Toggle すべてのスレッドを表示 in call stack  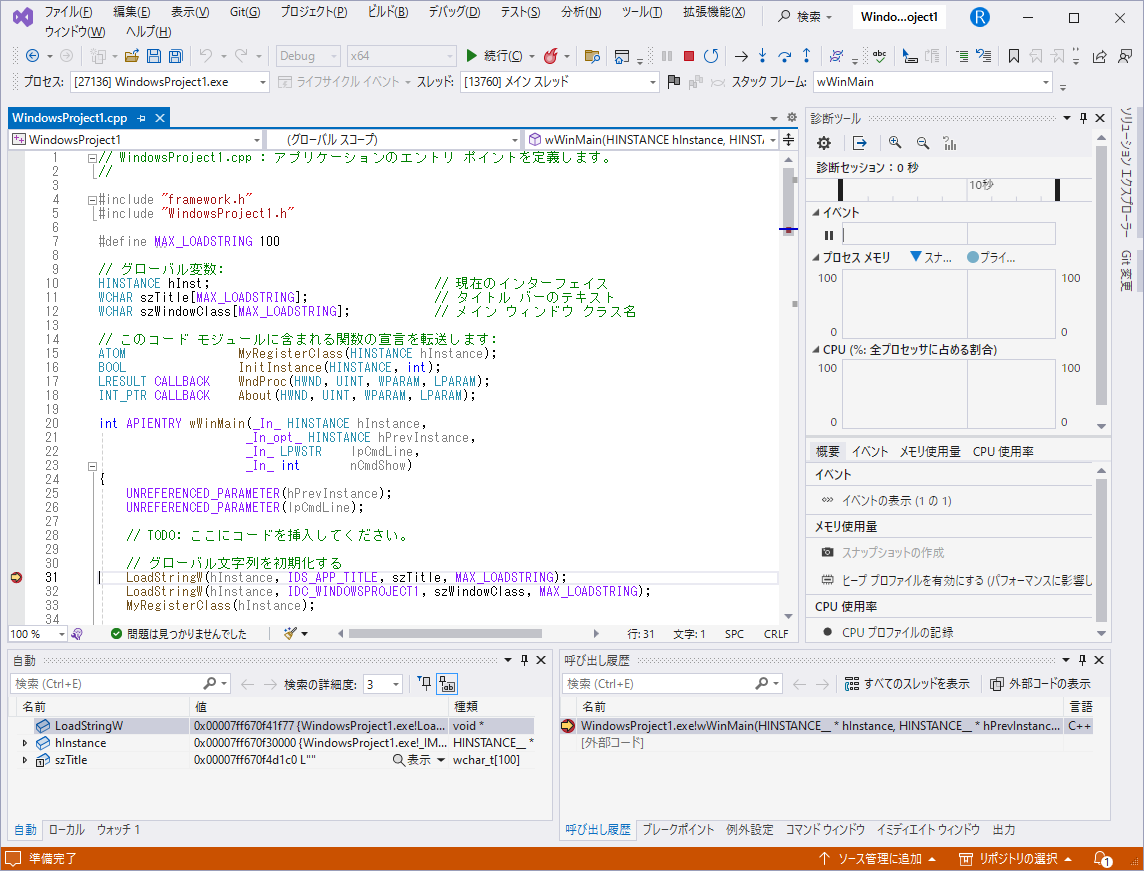(x=907, y=684)
